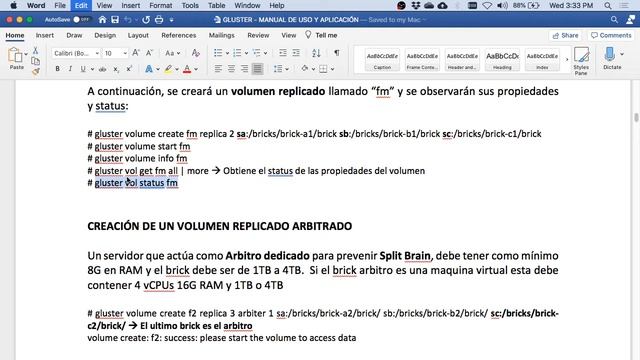Screen dimensions: 640x360
Task: Expand numbered list options
Action: [x=246, y=53]
